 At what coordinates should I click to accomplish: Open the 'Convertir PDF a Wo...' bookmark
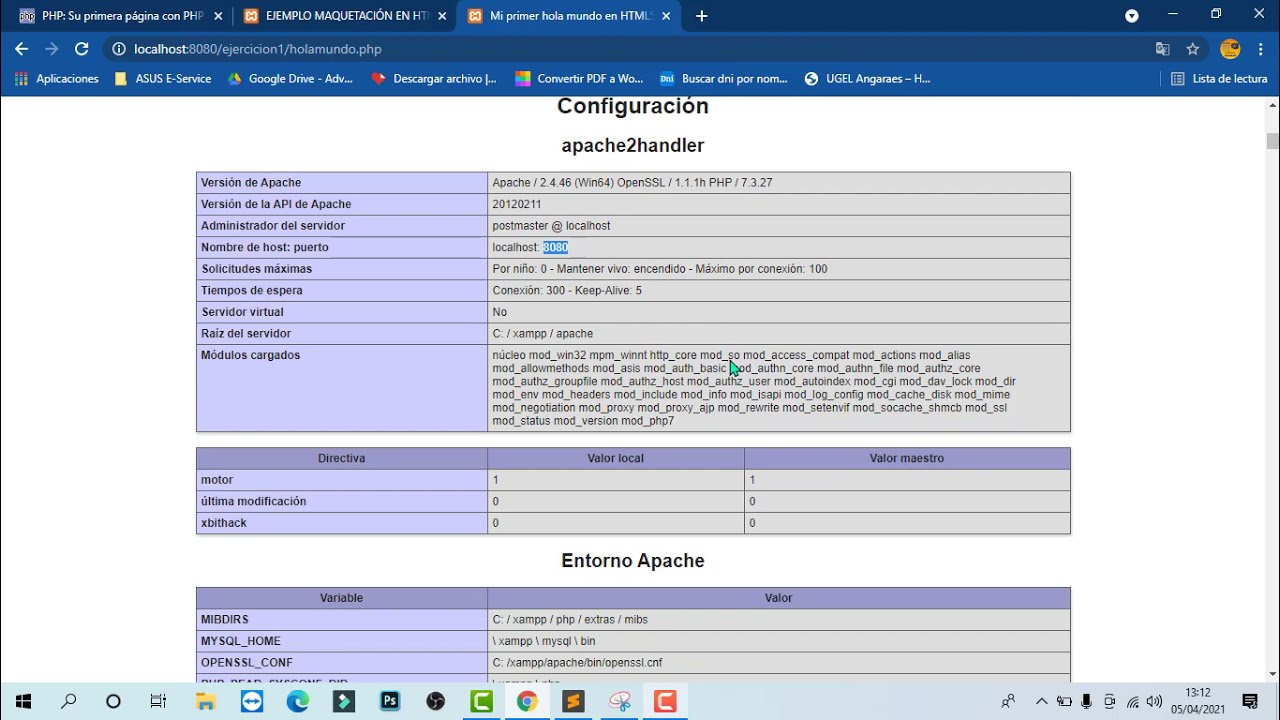click(x=579, y=79)
